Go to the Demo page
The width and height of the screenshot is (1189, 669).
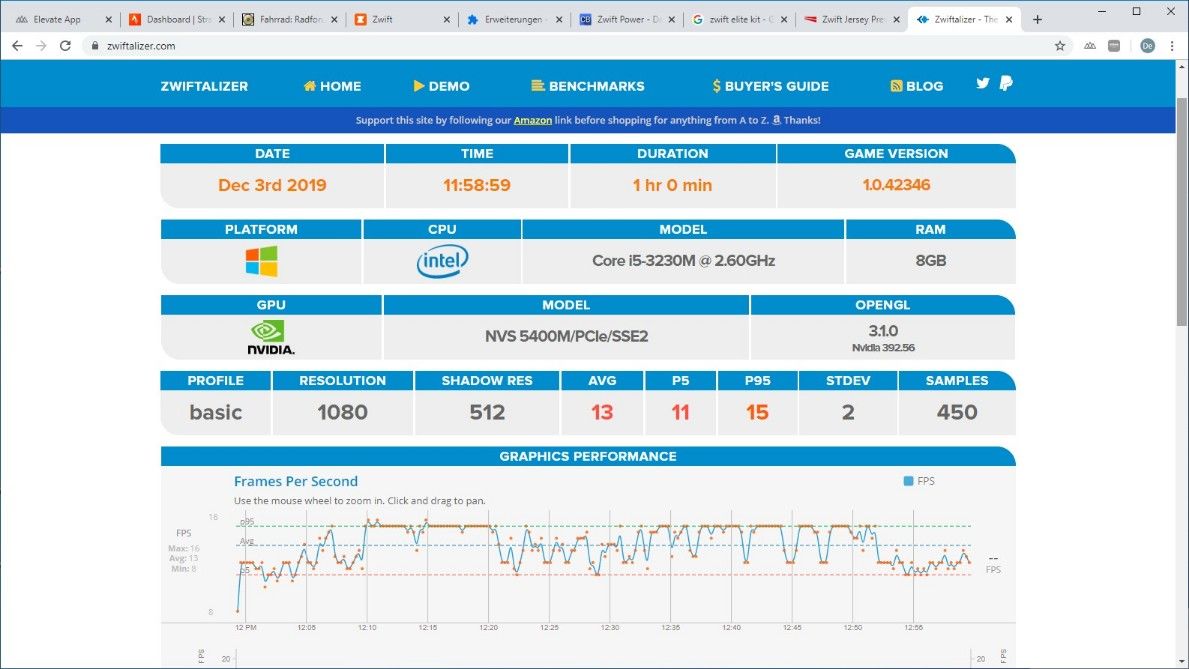[441, 86]
